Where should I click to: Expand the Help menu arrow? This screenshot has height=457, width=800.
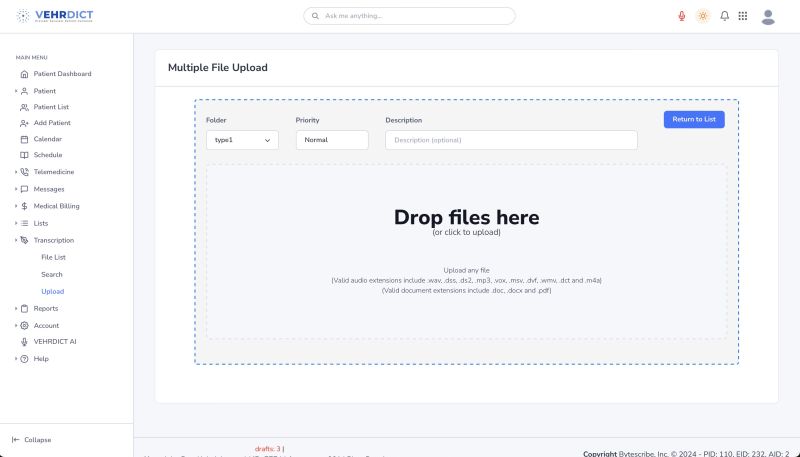pos(16,359)
